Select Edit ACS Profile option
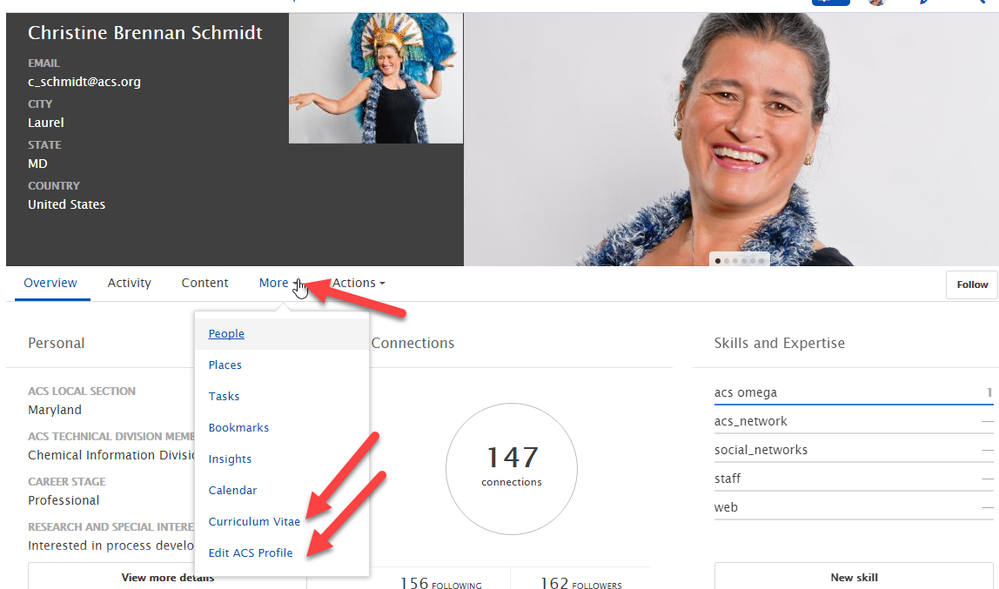 pyautogui.click(x=250, y=553)
